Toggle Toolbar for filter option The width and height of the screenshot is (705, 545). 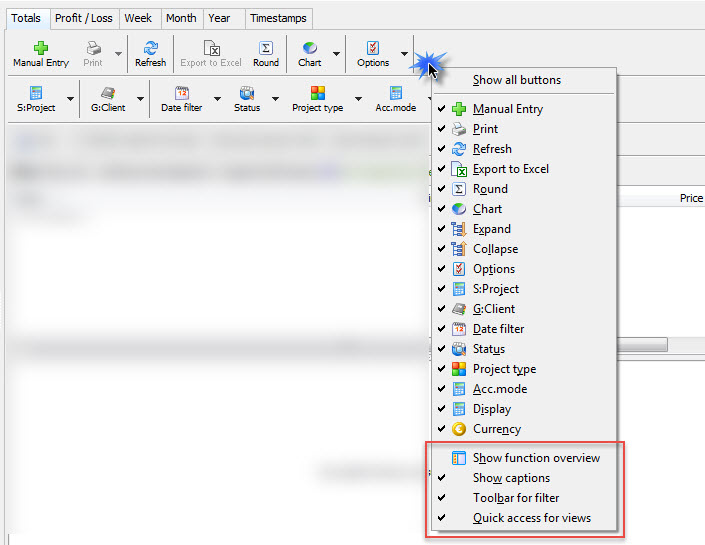pyautogui.click(x=516, y=498)
